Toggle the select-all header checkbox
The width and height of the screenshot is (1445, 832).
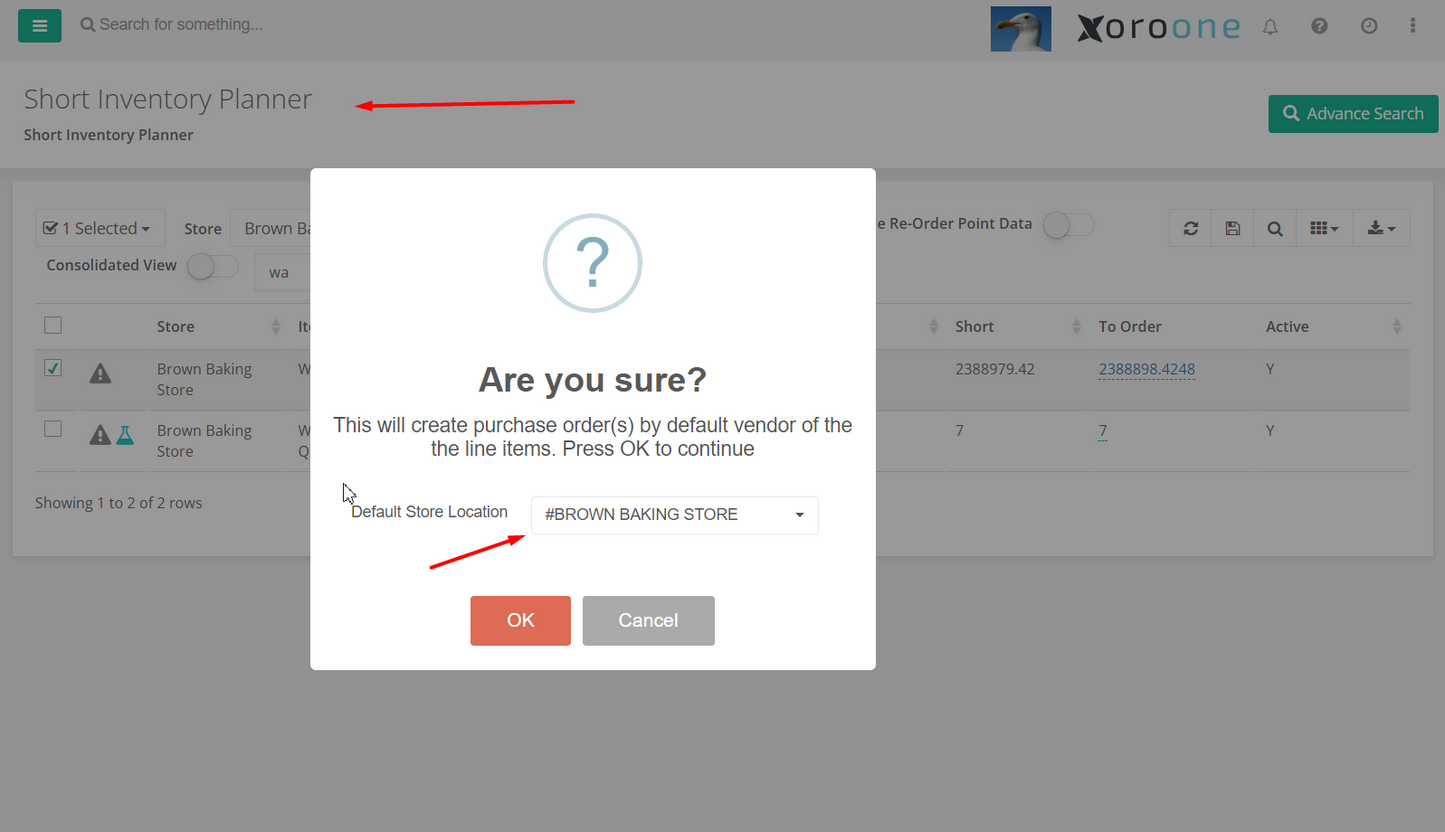53,325
